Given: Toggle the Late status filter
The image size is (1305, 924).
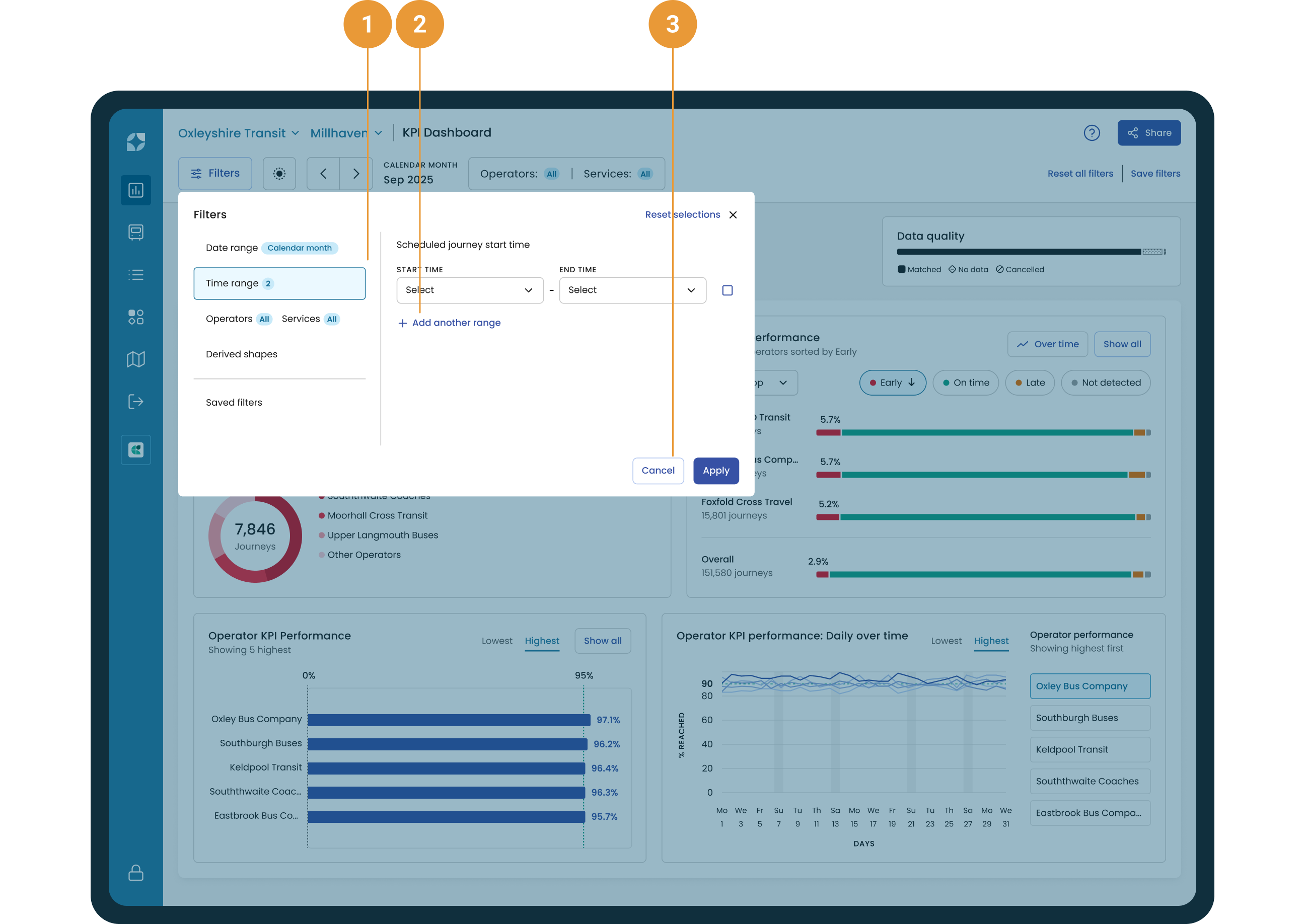Looking at the screenshot, I should coord(1030,383).
